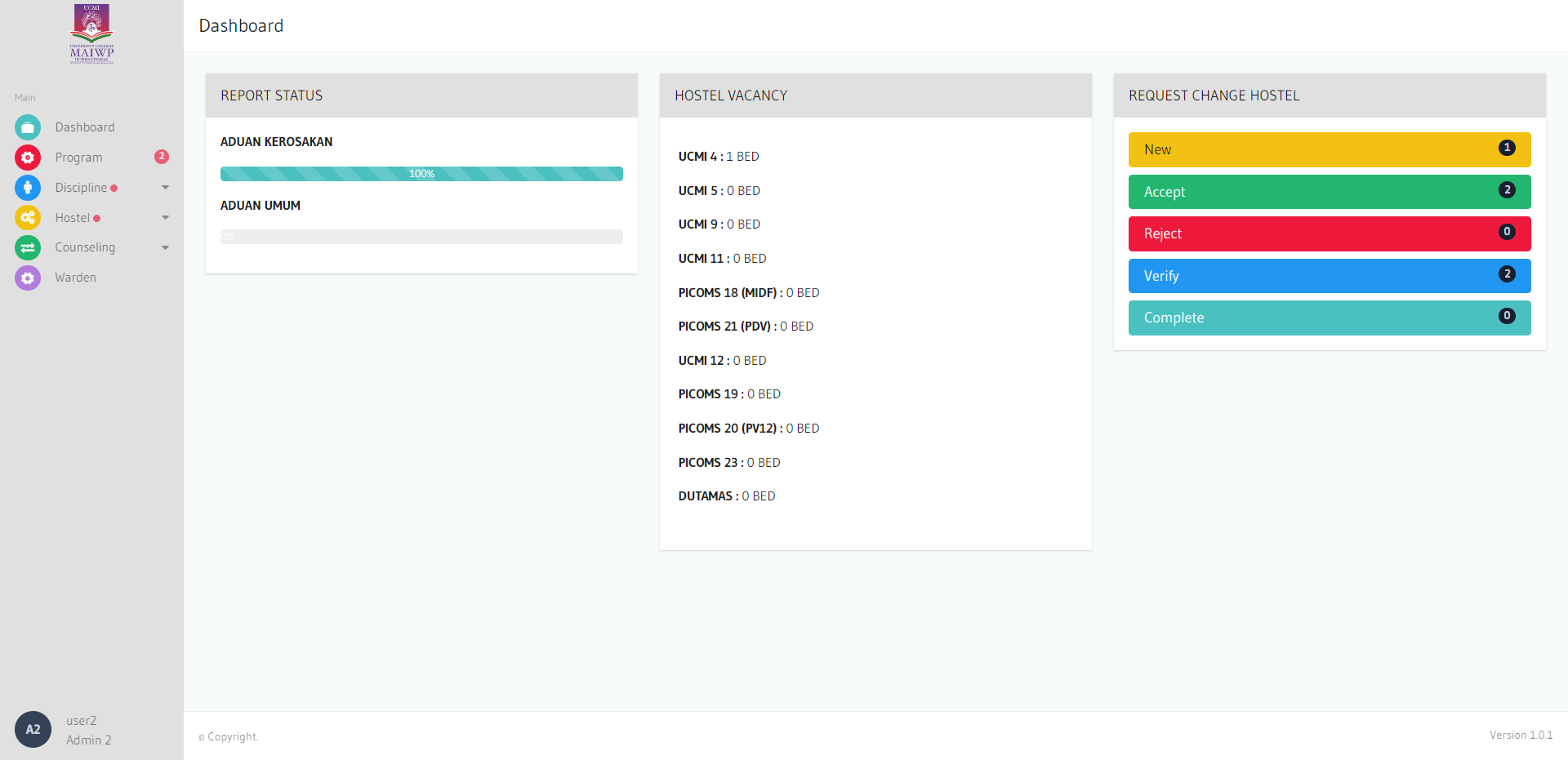Open New hostel change requests
Viewport: 1568px width, 760px height.
[x=1329, y=149]
